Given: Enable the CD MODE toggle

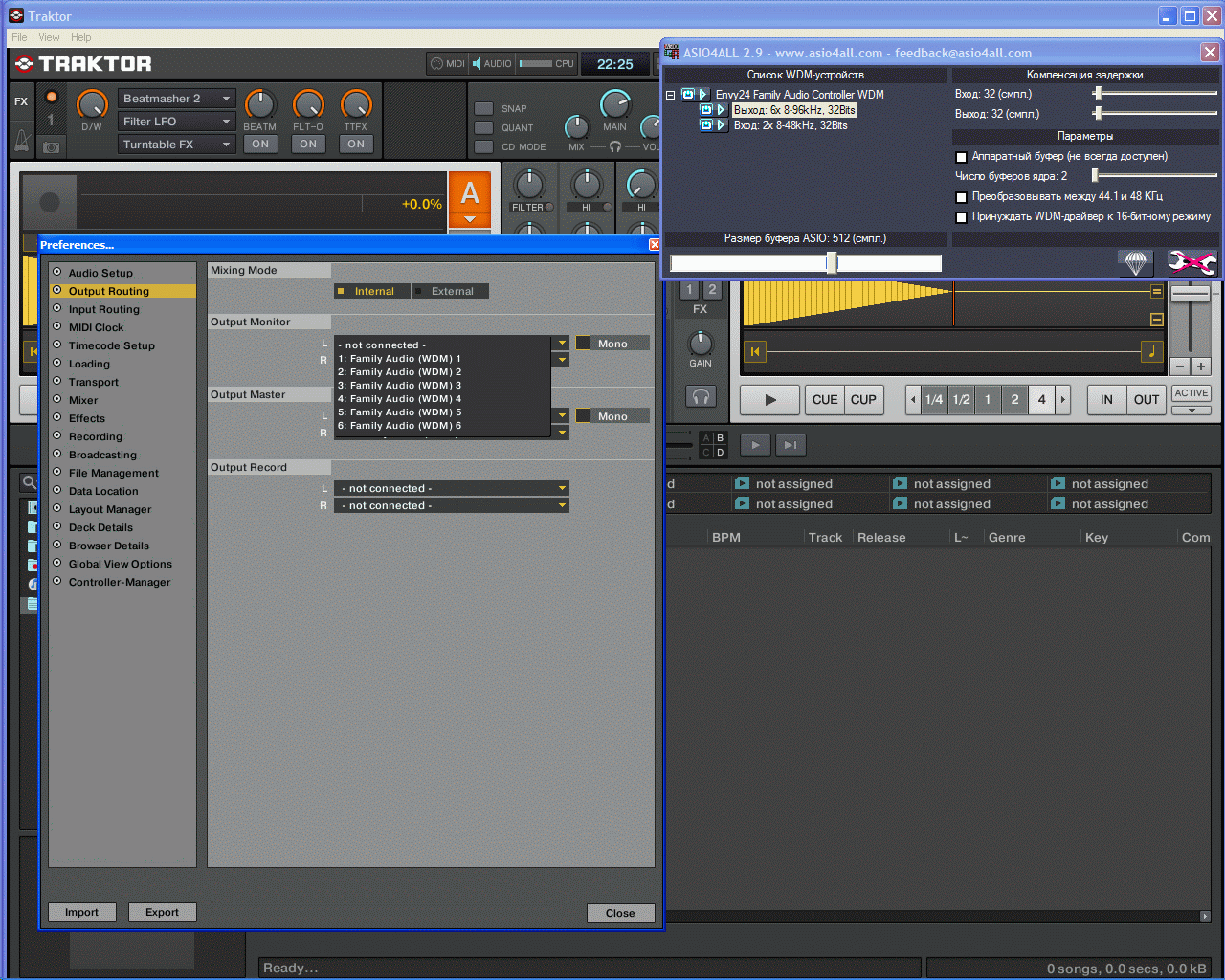Looking at the screenshot, I should click(484, 147).
